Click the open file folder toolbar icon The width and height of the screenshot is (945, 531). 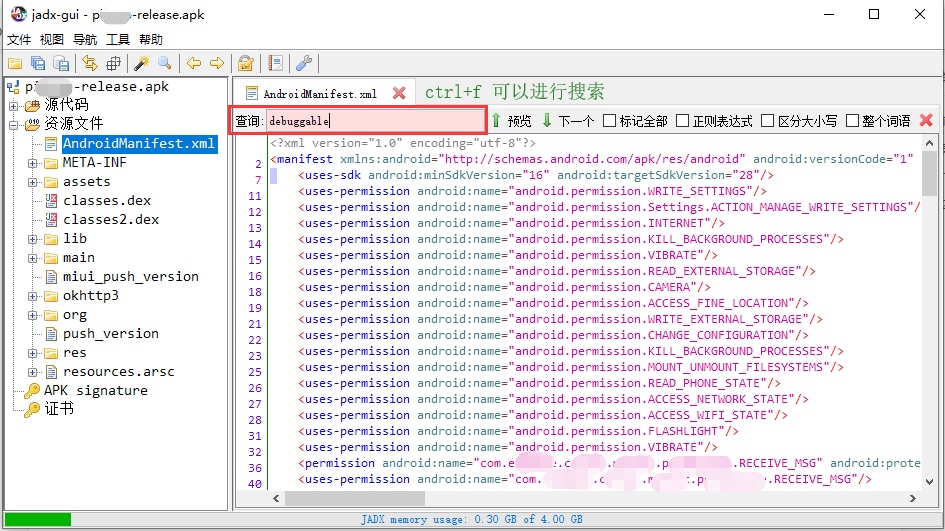tap(14, 63)
